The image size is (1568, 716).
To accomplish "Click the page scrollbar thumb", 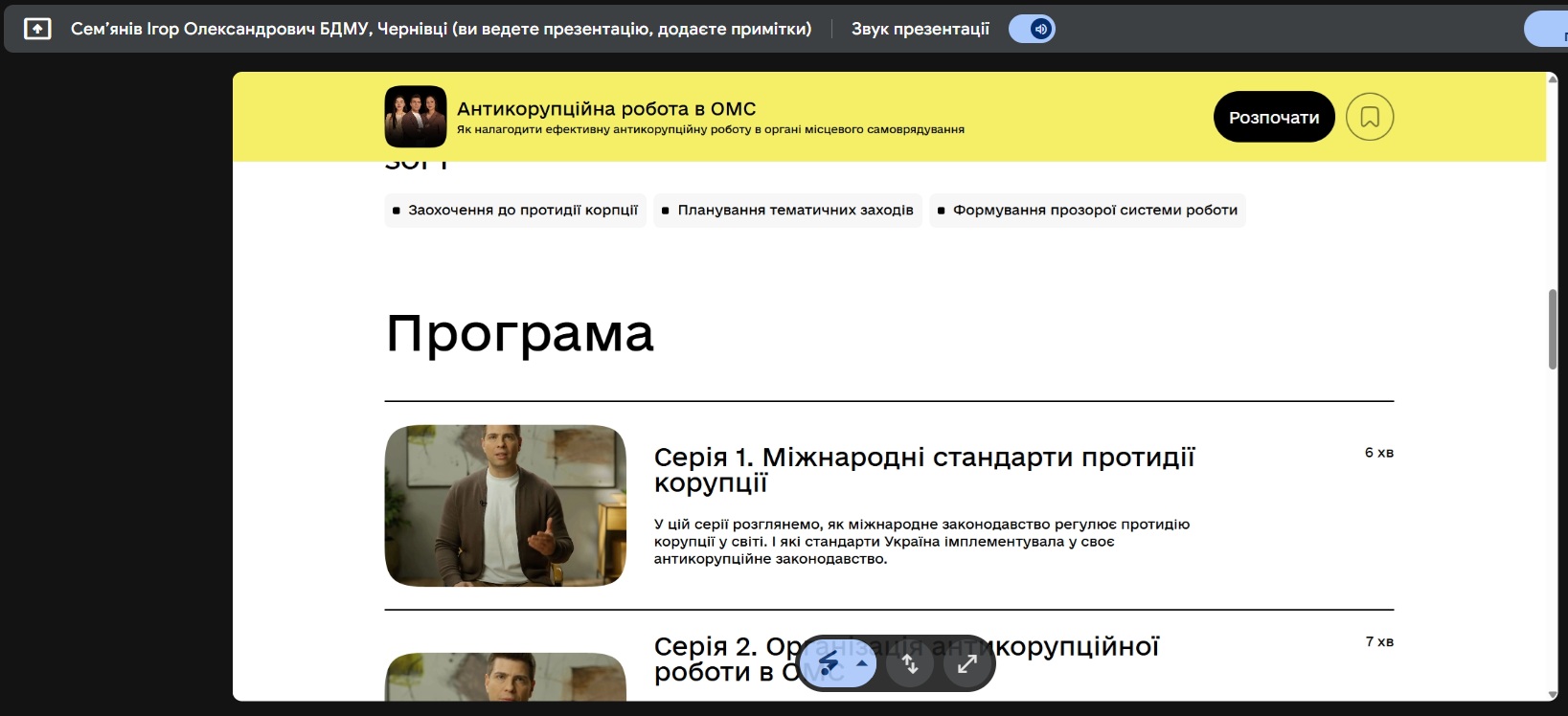I will point(1553,328).
